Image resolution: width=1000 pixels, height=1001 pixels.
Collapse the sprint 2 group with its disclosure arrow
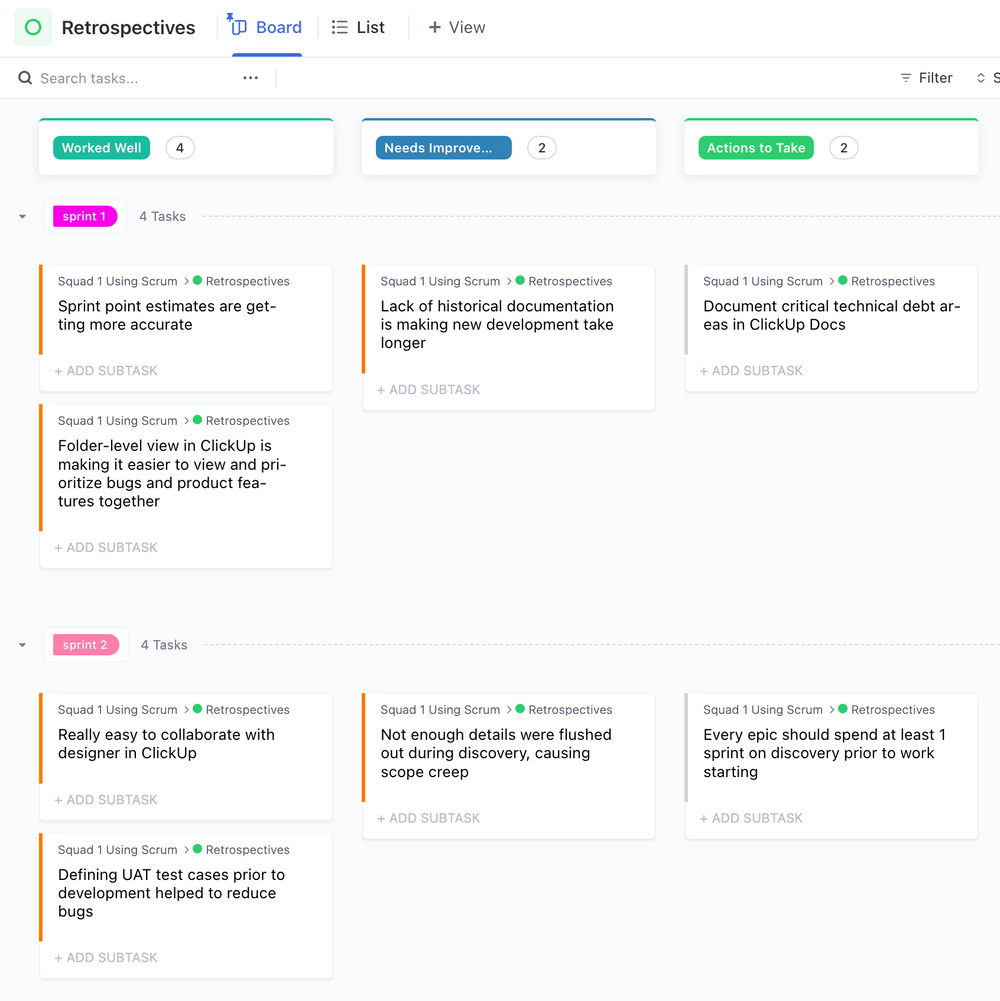(22, 645)
